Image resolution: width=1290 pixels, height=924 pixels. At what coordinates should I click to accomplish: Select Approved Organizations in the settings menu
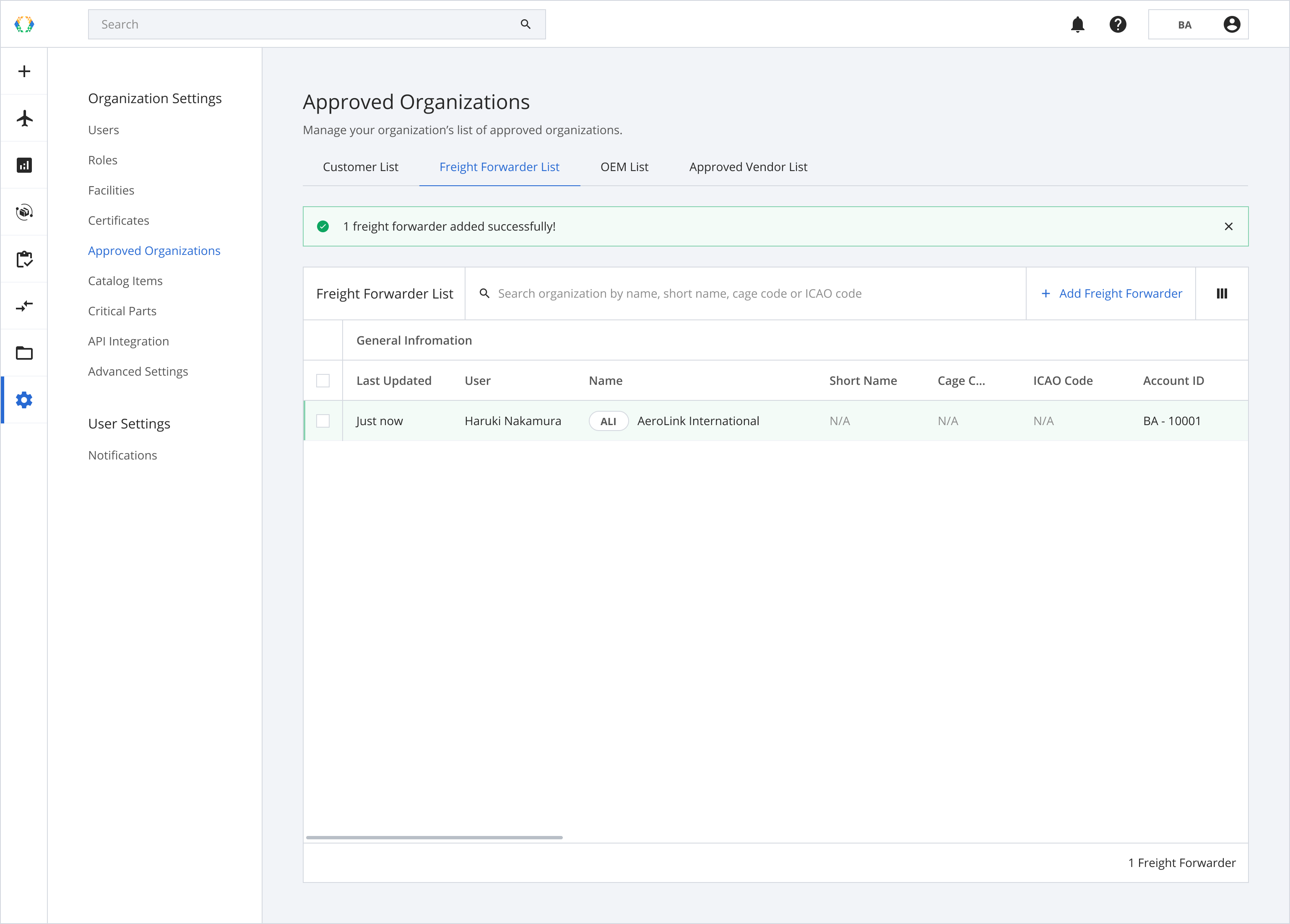tap(154, 250)
